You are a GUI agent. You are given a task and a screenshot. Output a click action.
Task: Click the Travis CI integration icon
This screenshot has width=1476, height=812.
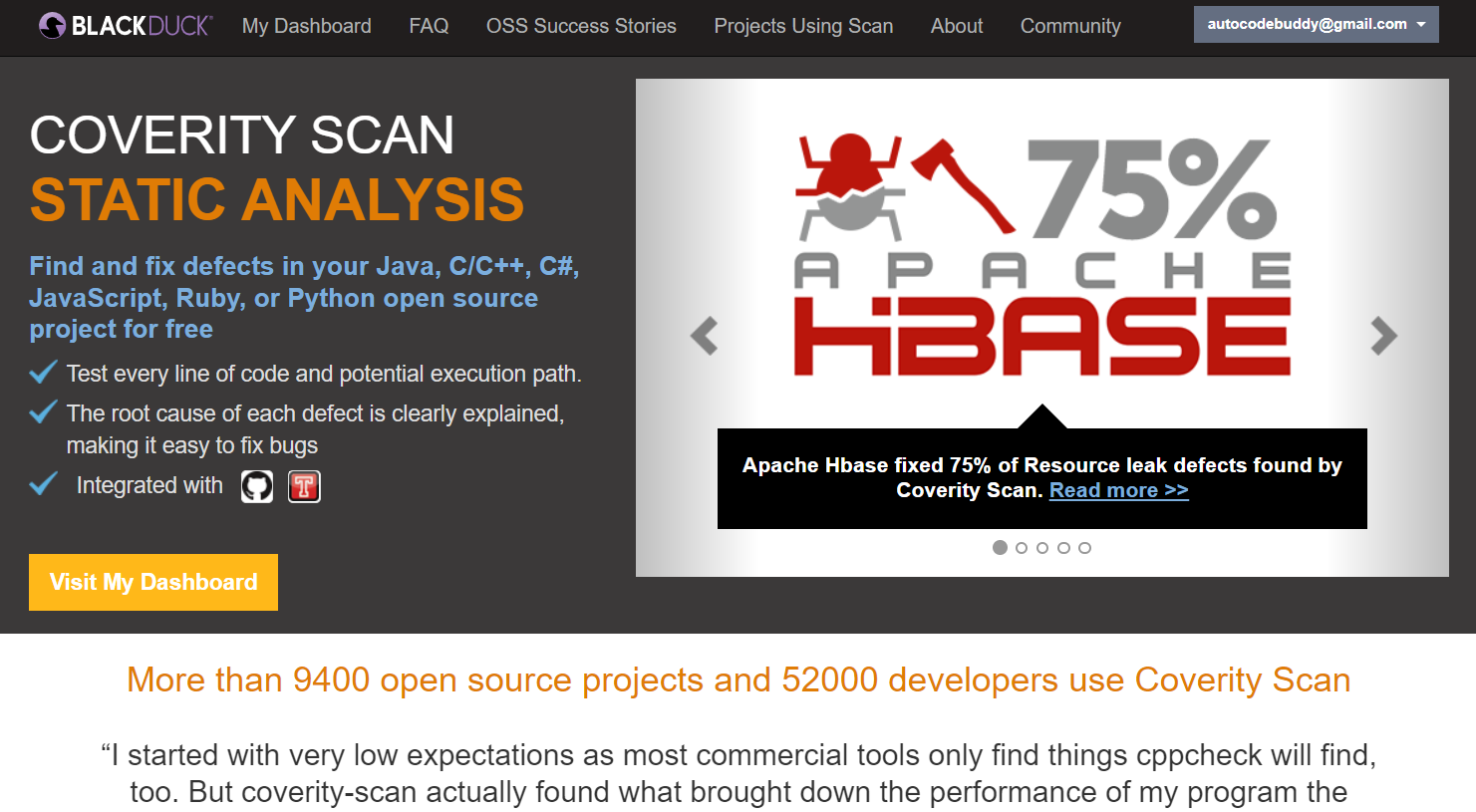(x=304, y=486)
